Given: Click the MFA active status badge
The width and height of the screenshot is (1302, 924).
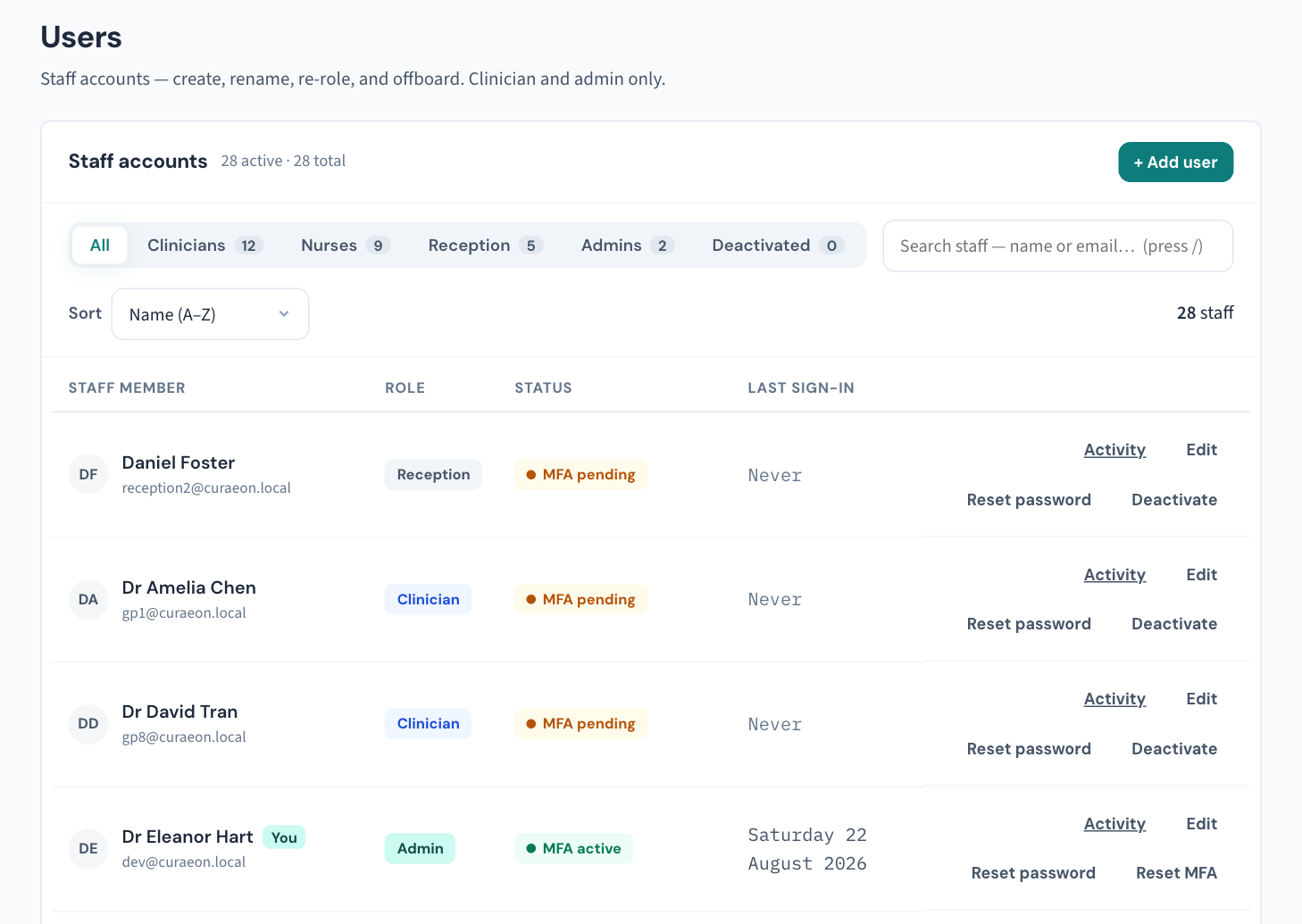Looking at the screenshot, I should pyautogui.click(x=573, y=848).
